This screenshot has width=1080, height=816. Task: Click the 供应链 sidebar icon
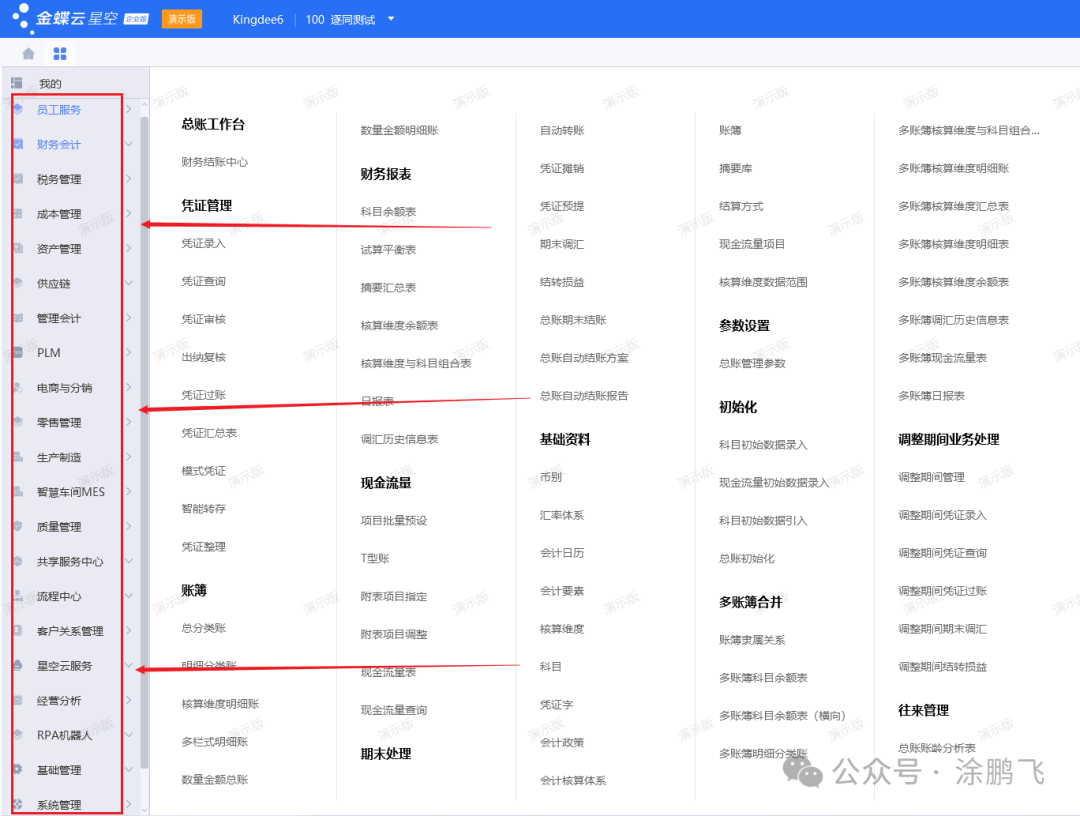(x=17, y=284)
